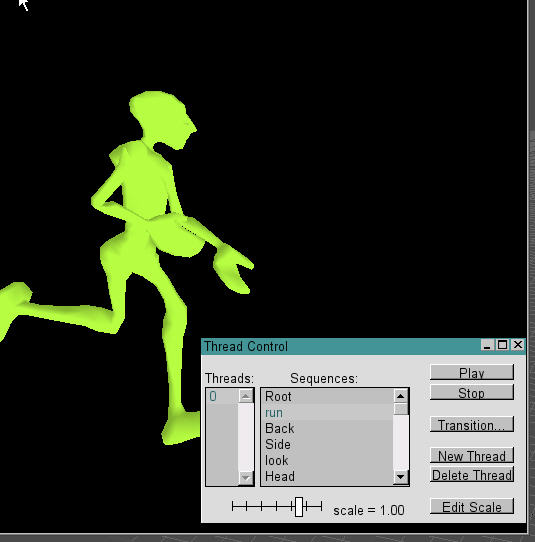
Task: Click the Edit Scale button
Action: point(472,506)
